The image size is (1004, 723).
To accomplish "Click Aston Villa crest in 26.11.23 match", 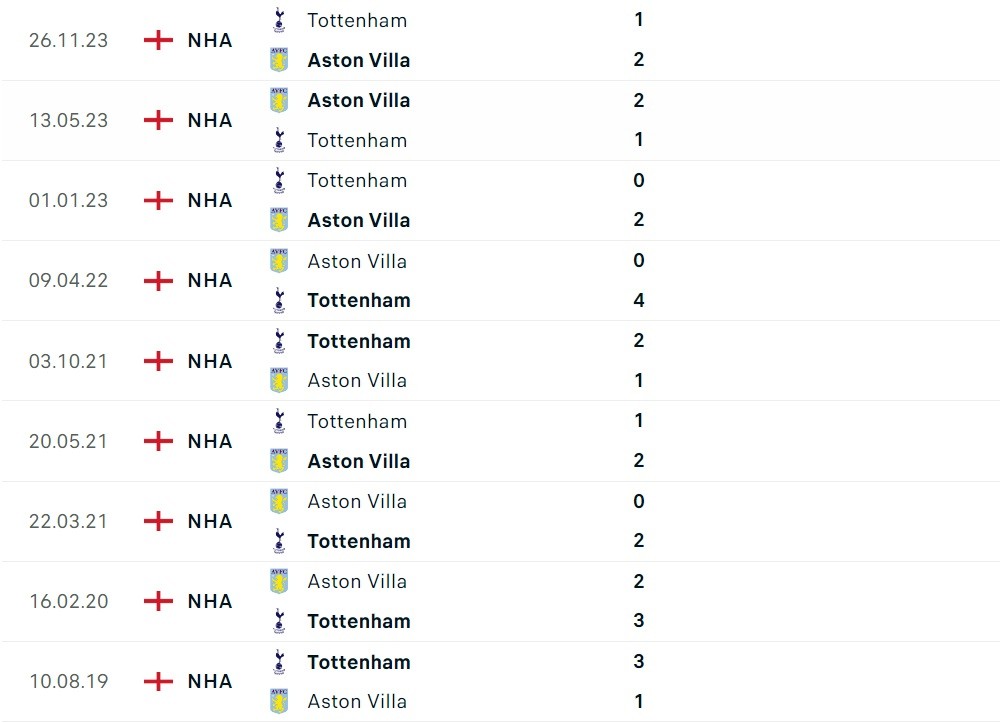I will pyautogui.click(x=279, y=60).
